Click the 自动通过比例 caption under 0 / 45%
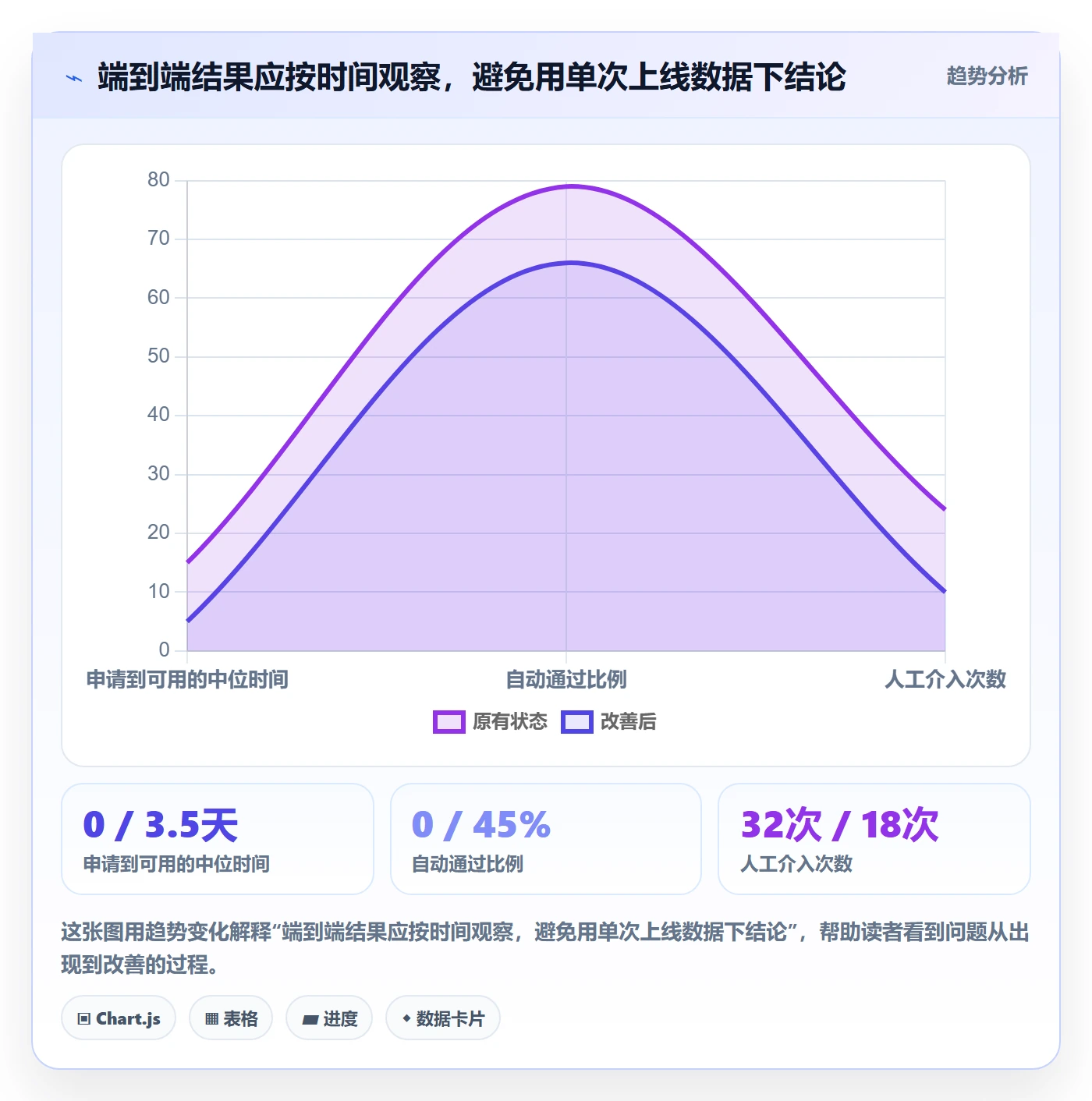The height and width of the screenshot is (1101, 1092). click(467, 864)
